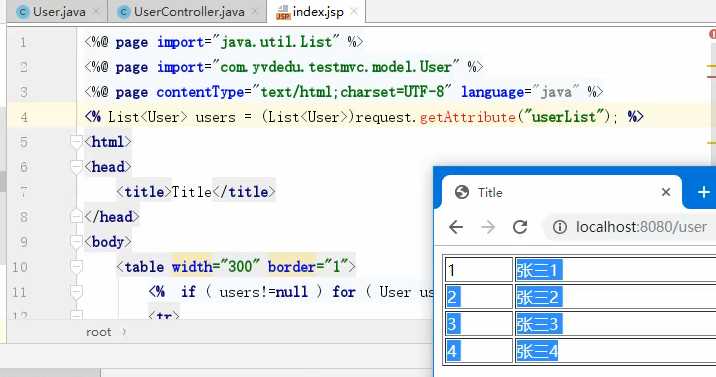The image size is (716, 377).
Task: Click line number 4 in the gutter
Action: coord(24,117)
